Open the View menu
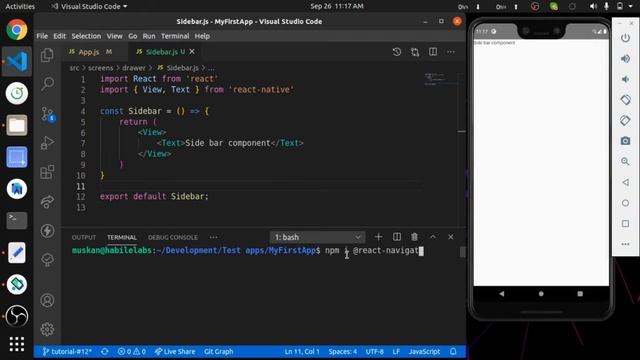This screenshot has height=360, width=640. coord(115,36)
